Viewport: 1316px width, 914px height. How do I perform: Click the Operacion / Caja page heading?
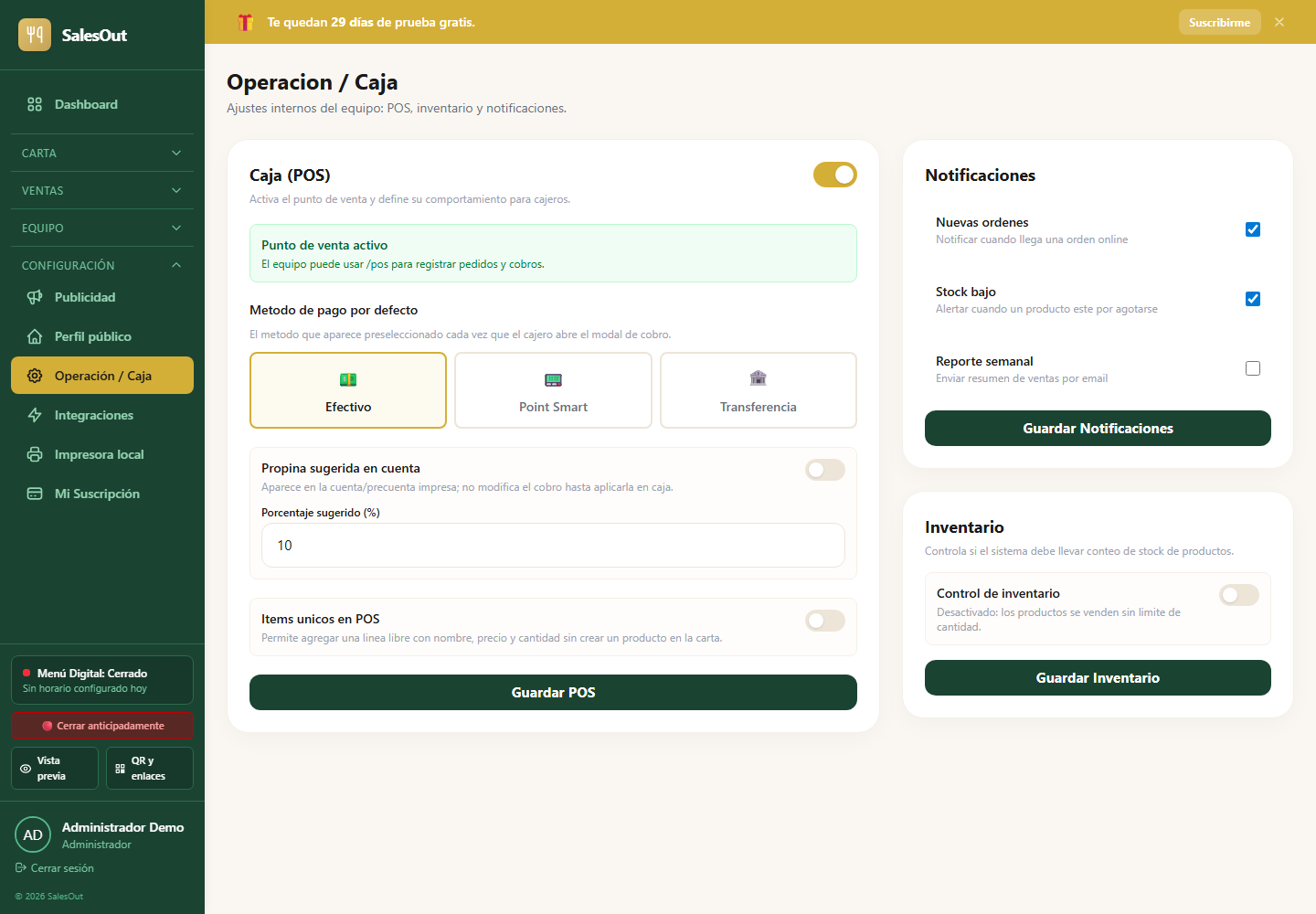click(313, 82)
